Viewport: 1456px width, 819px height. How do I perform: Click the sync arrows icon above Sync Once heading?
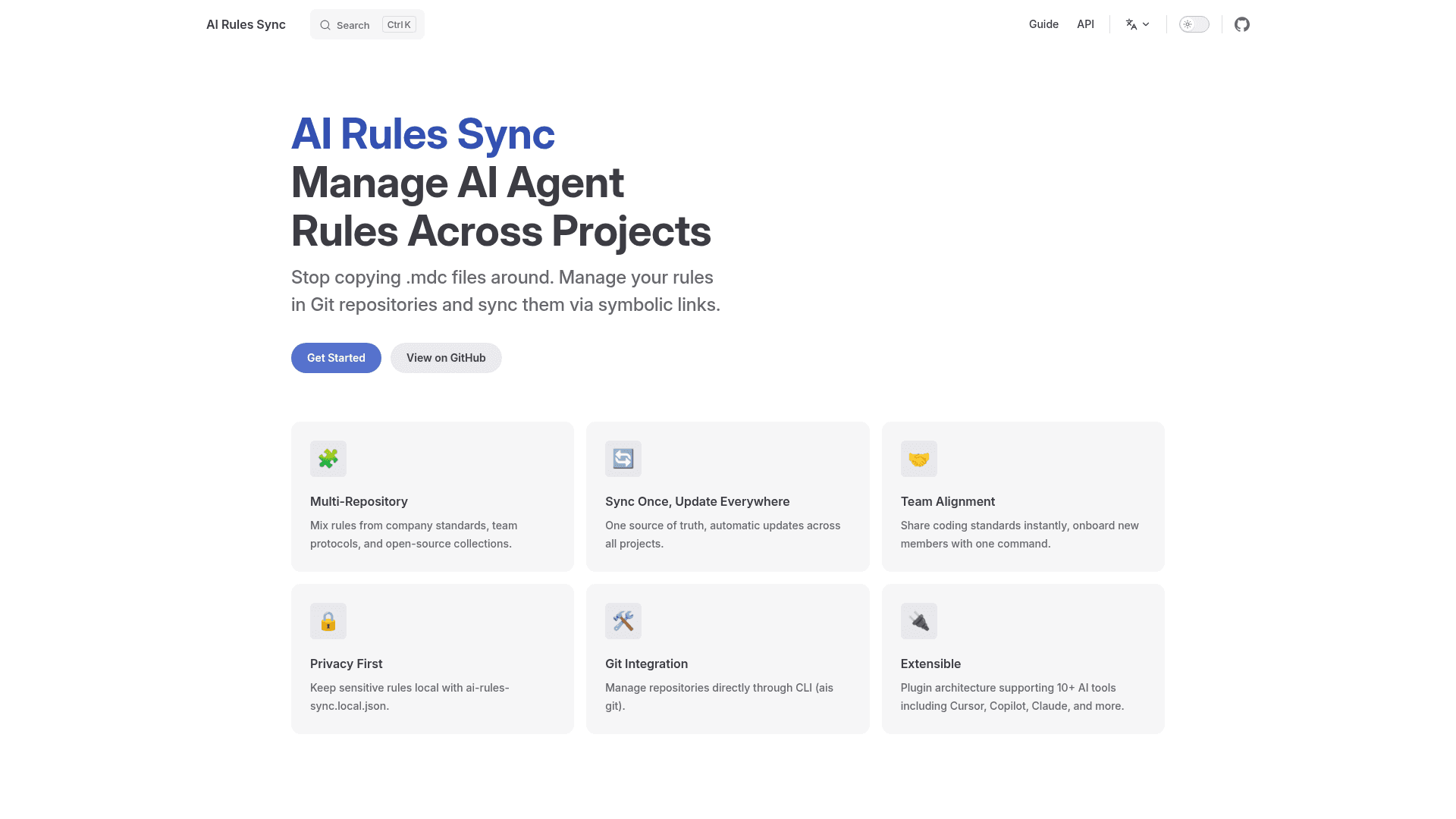pyautogui.click(x=623, y=458)
